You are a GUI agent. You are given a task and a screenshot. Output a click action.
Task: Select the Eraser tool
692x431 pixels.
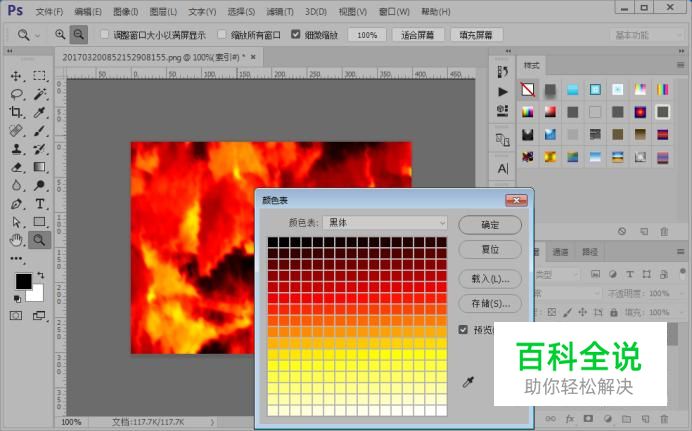[16, 167]
